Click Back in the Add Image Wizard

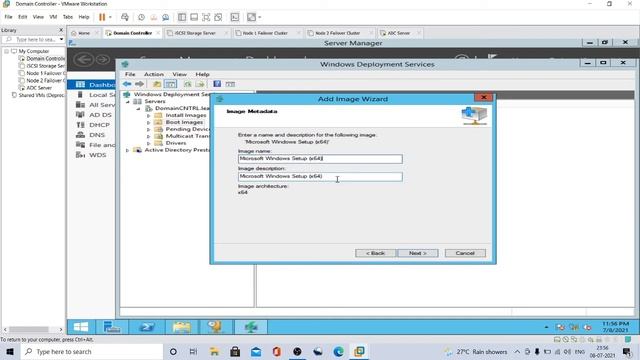[x=375, y=253]
